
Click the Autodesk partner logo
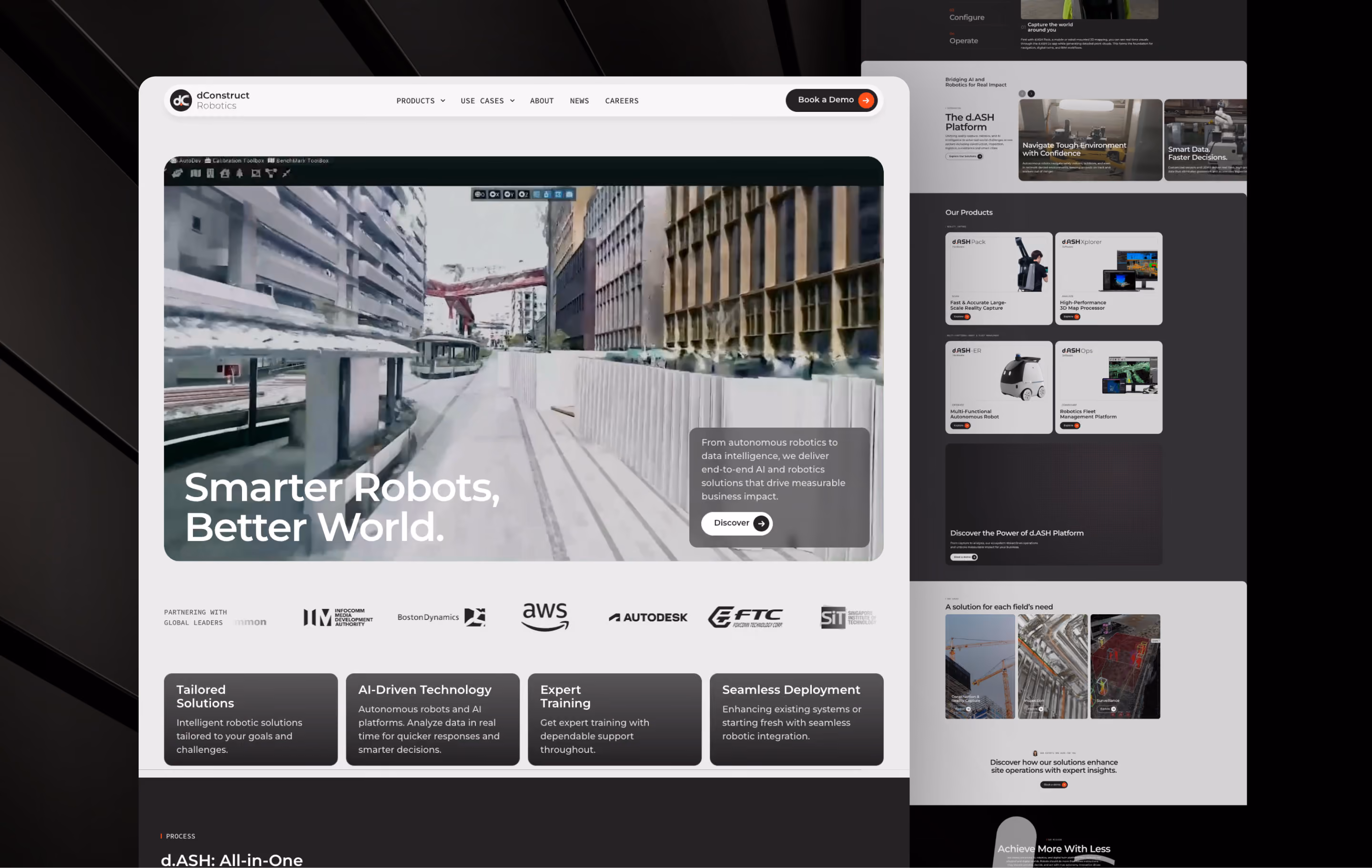[x=648, y=618]
